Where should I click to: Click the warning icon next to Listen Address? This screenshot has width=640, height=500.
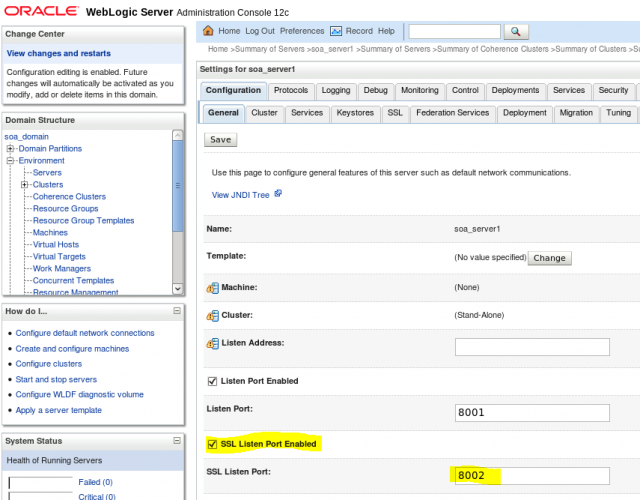coord(212,343)
